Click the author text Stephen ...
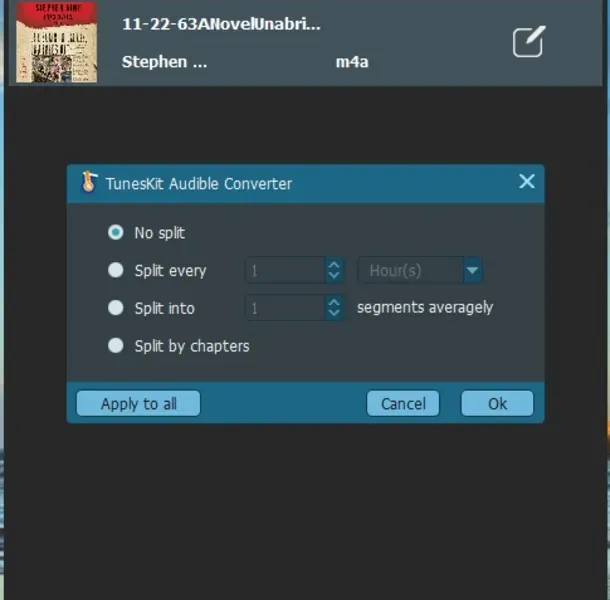 tap(164, 62)
